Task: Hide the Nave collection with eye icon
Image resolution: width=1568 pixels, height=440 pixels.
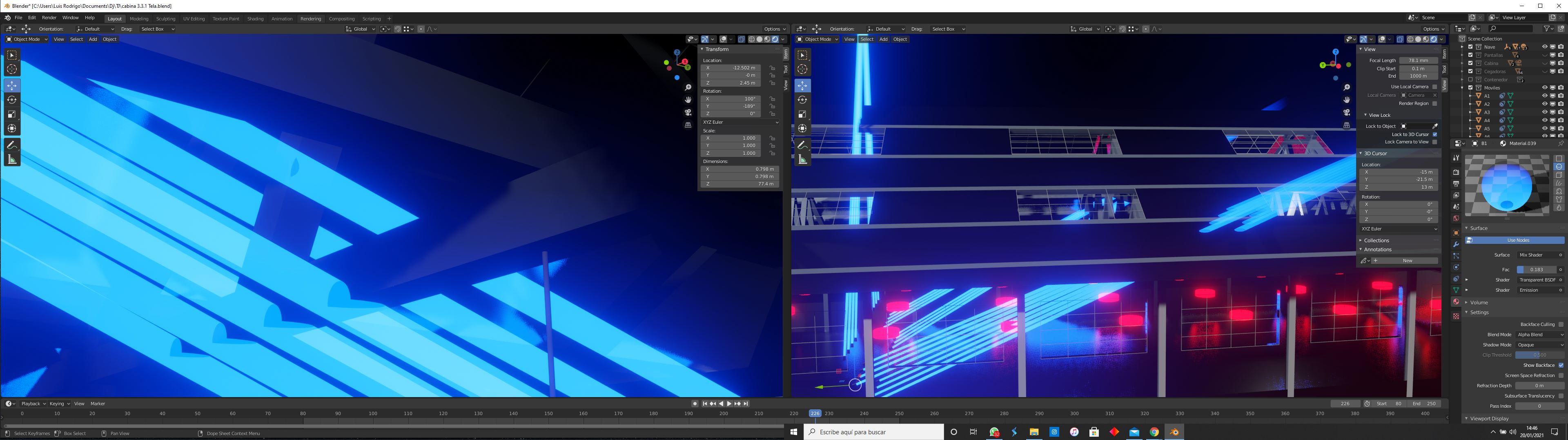Action: click(x=1544, y=47)
